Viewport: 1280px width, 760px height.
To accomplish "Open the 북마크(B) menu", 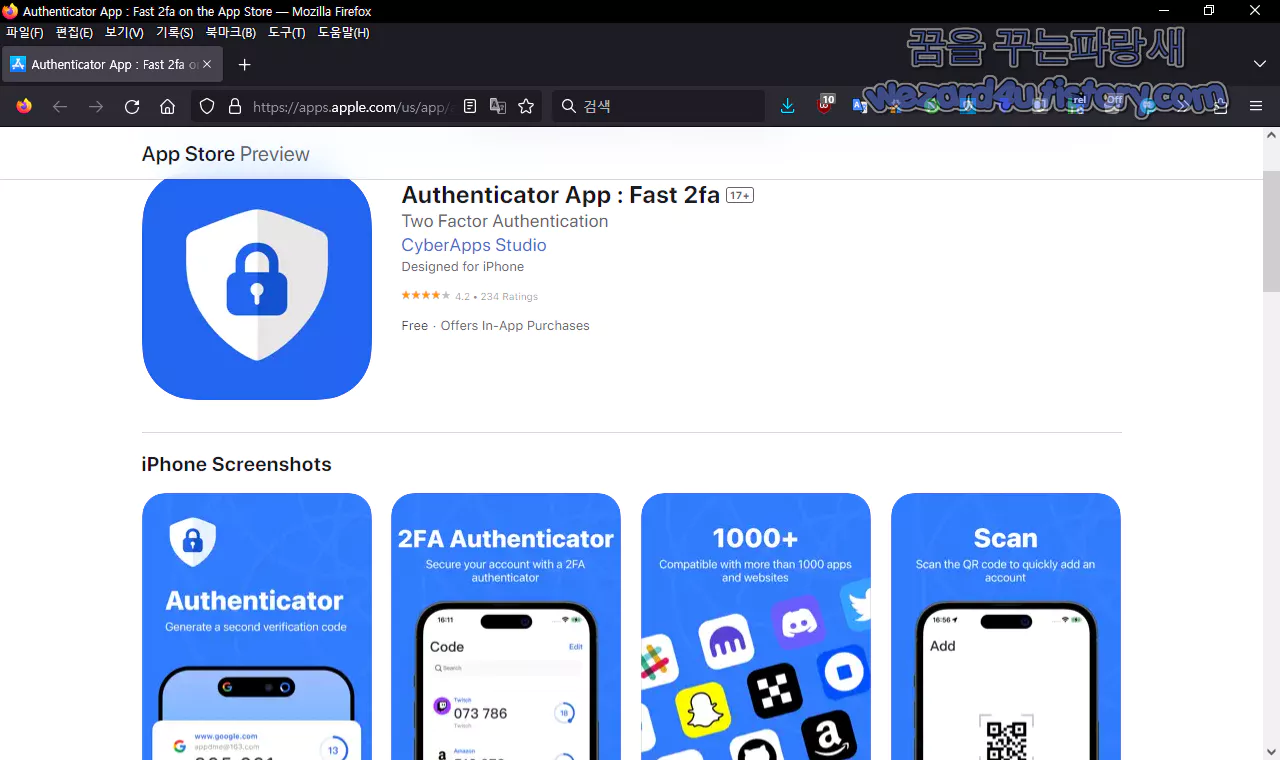I will 231,32.
